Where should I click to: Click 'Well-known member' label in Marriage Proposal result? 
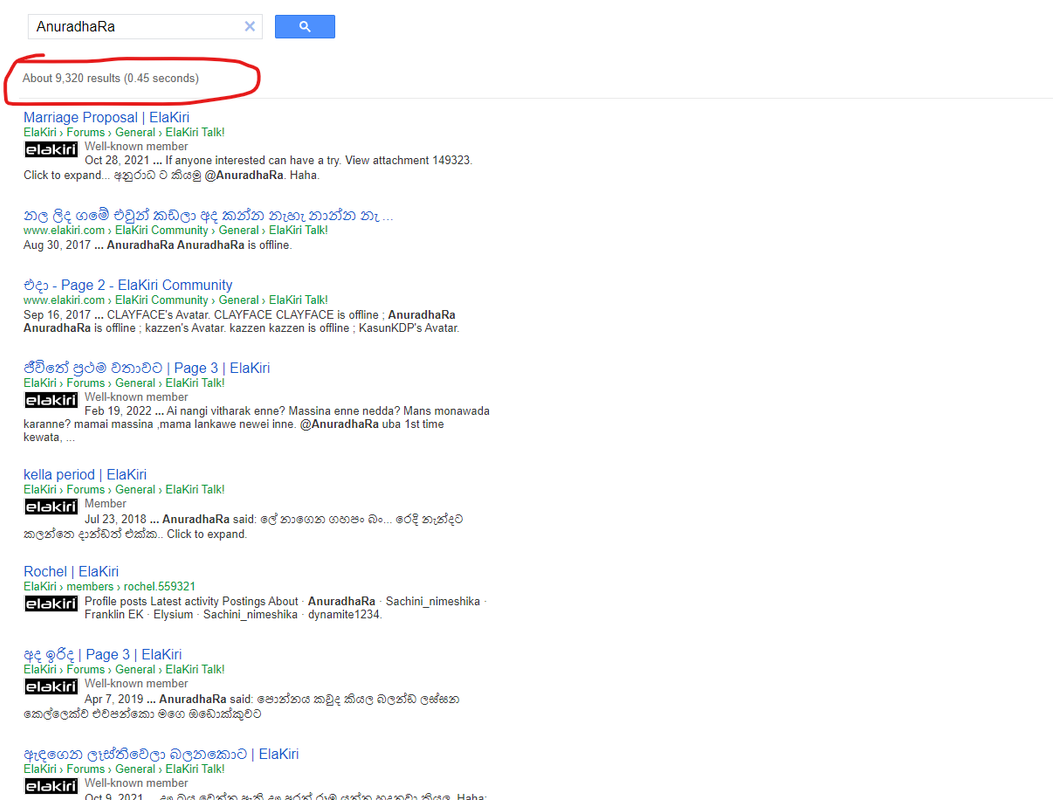click(136, 146)
